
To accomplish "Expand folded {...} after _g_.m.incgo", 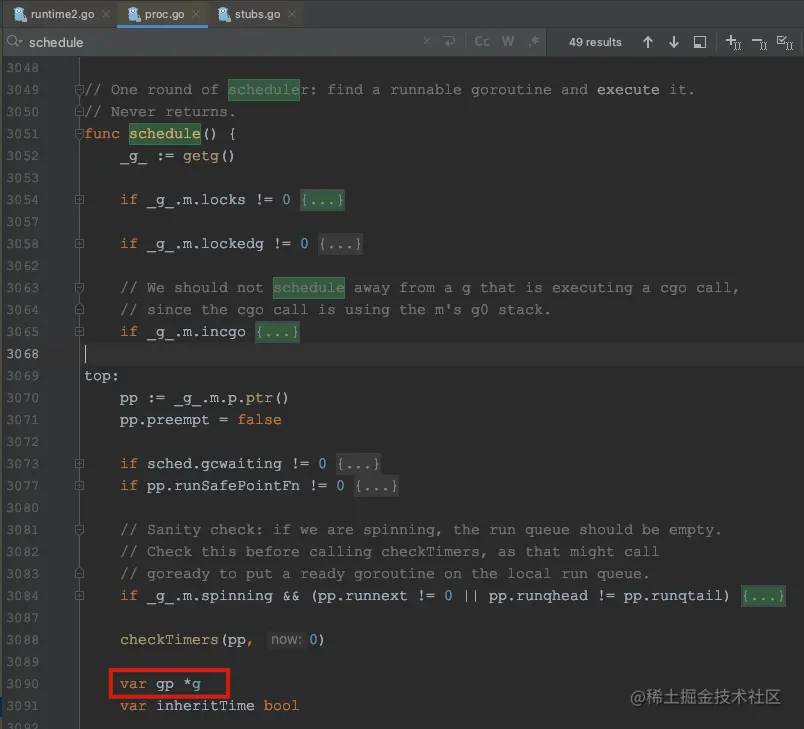I will [277, 332].
